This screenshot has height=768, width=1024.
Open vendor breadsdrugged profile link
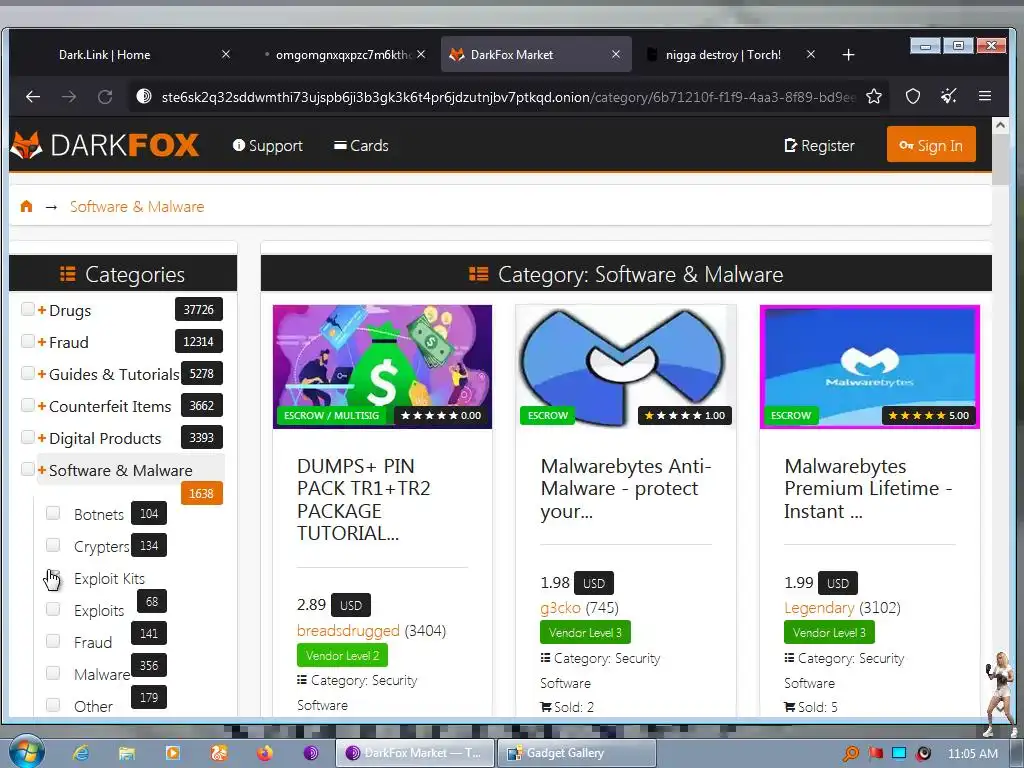(348, 631)
